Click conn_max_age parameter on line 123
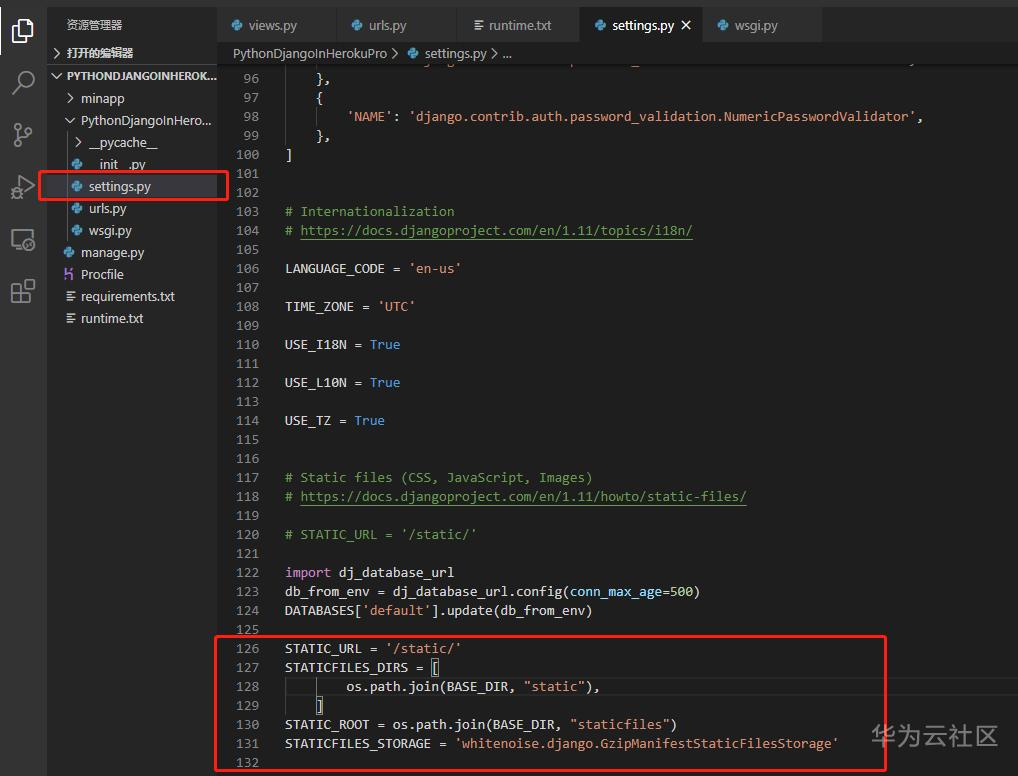The width and height of the screenshot is (1018, 776). [x=615, y=592]
